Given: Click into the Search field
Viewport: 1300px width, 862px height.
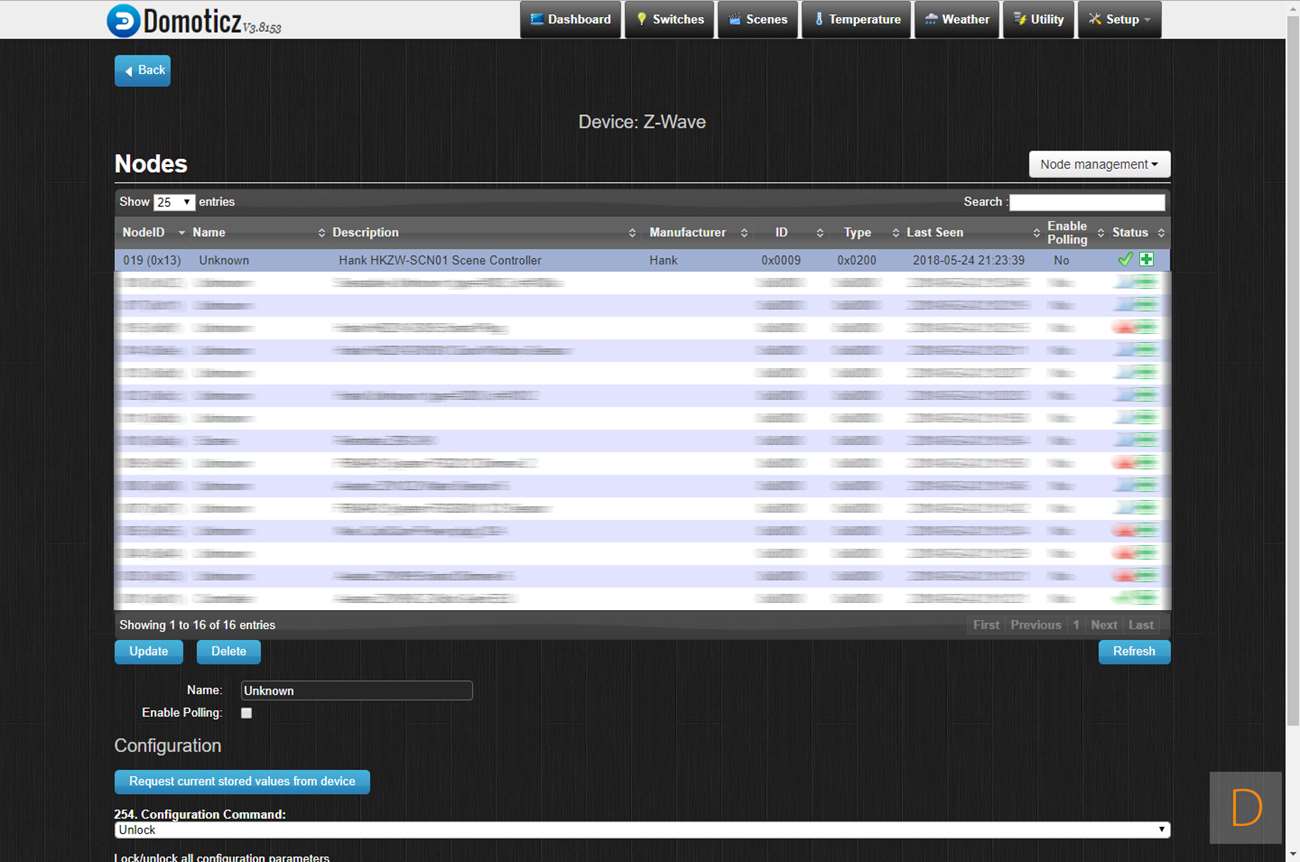Looking at the screenshot, I should coord(1087,202).
